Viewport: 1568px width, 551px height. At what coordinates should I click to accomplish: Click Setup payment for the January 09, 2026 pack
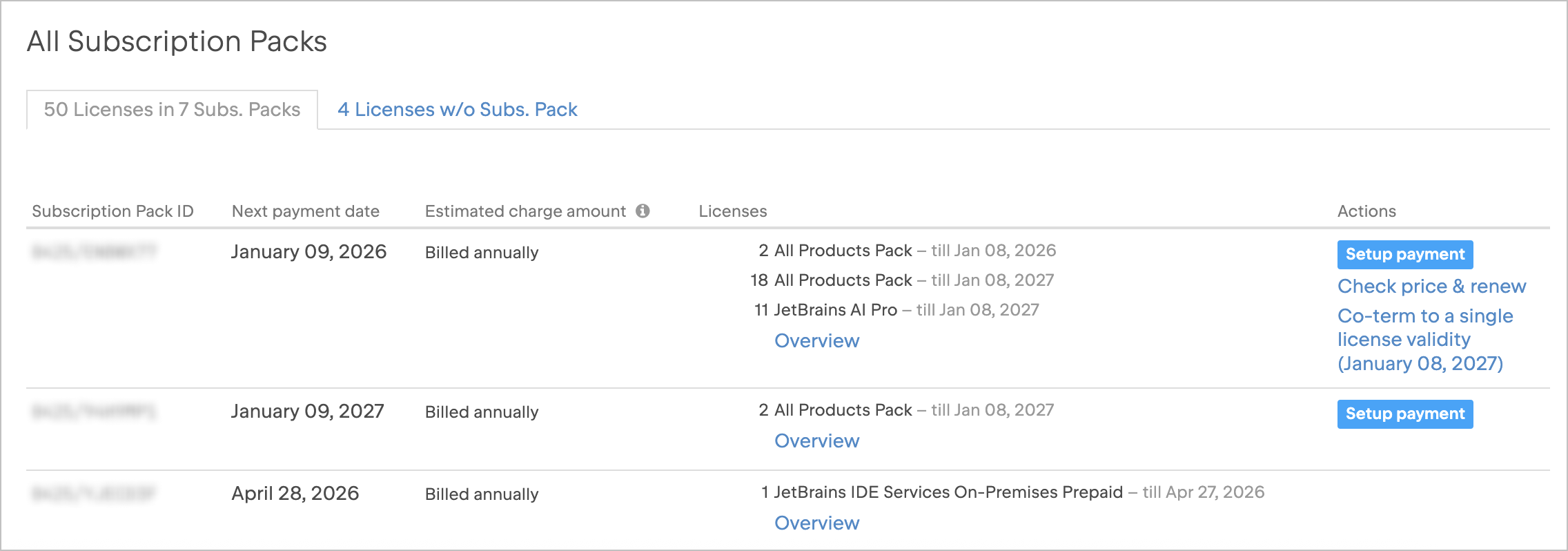pyautogui.click(x=1405, y=254)
